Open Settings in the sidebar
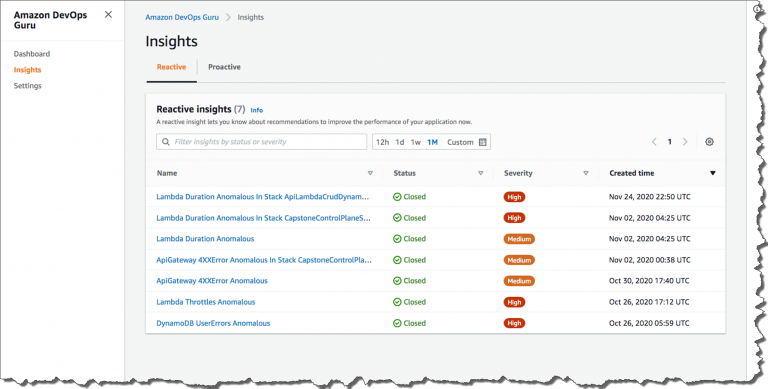 [27, 86]
